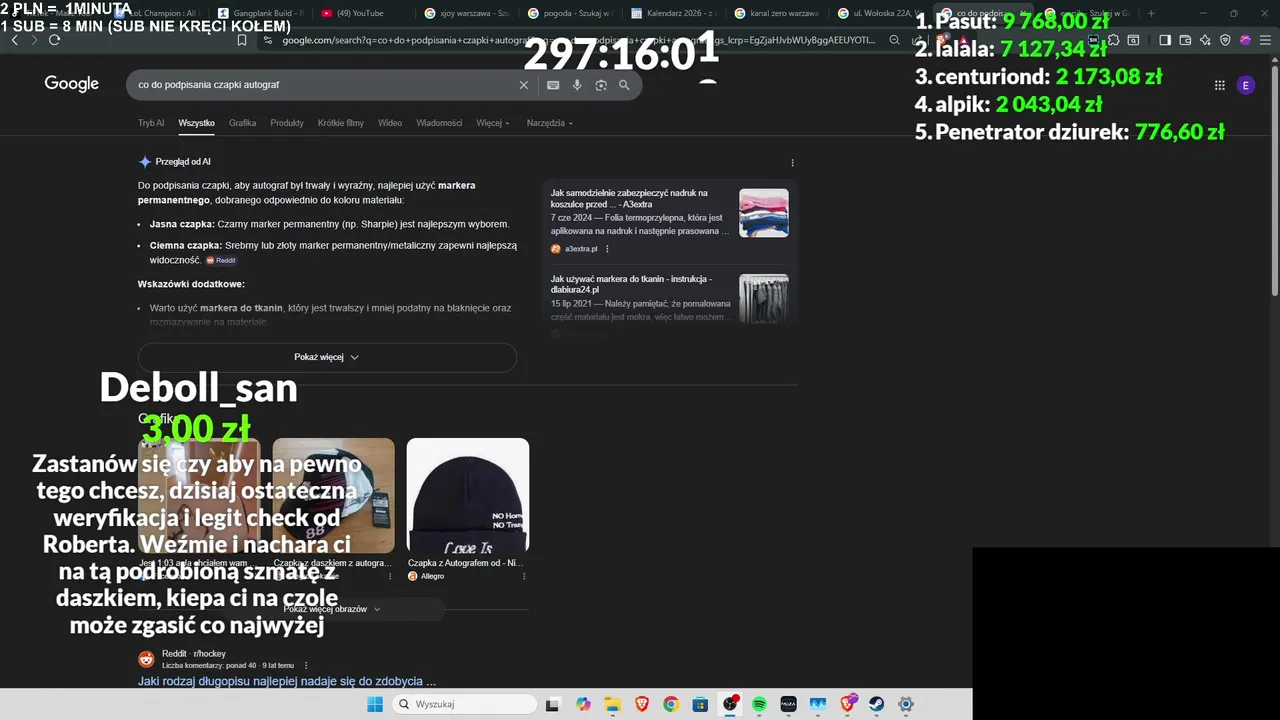
Task: Click the Windows taskbar 'Wyszukaj' search box
Action: coord(463,704)
